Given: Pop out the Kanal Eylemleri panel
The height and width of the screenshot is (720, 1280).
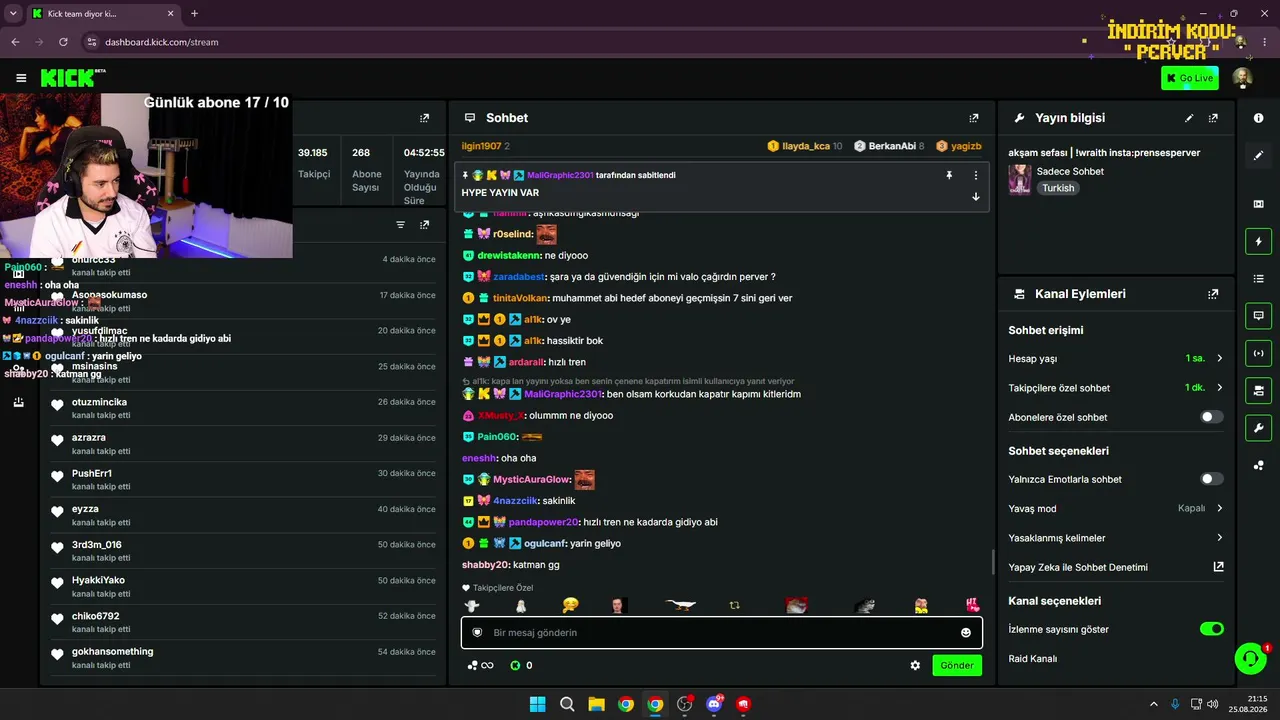Looking at the screenshot, I should click(x=1213, y=294).
